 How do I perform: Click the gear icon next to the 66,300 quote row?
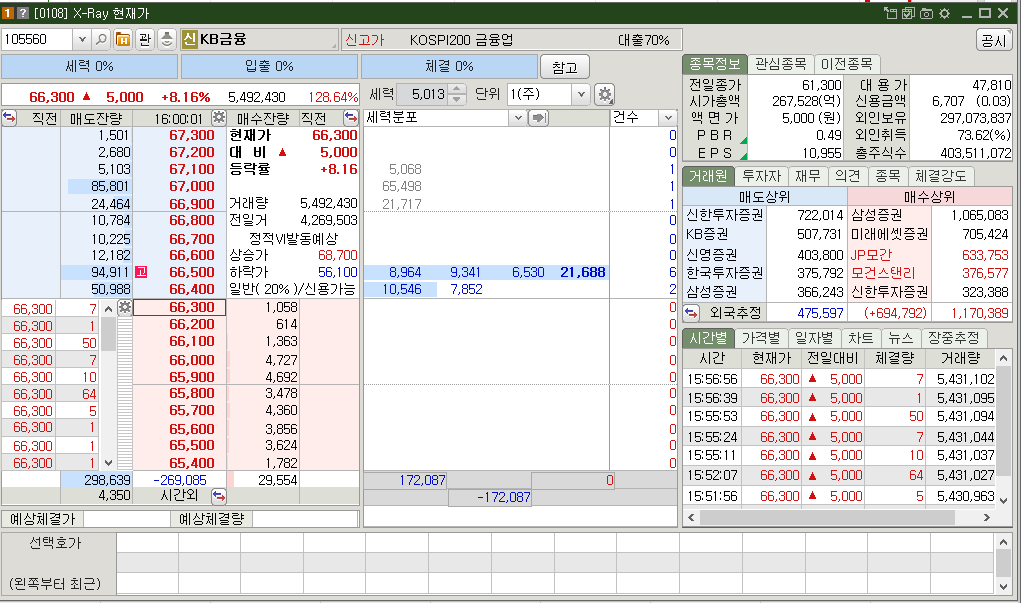coord(123,309)
